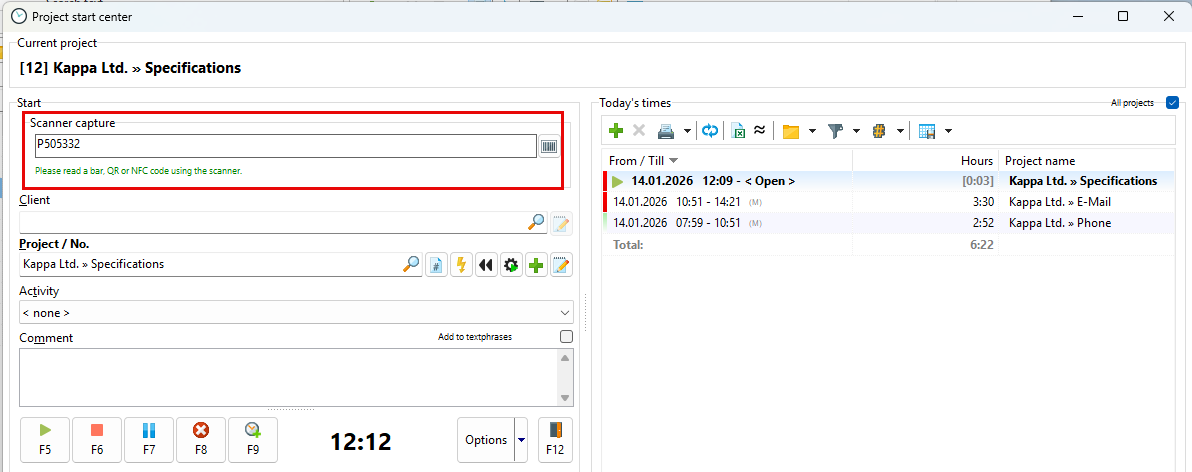The image size is (1192, 472).
Task: Start time recording with F5 button
Action: tap(45, 439)
